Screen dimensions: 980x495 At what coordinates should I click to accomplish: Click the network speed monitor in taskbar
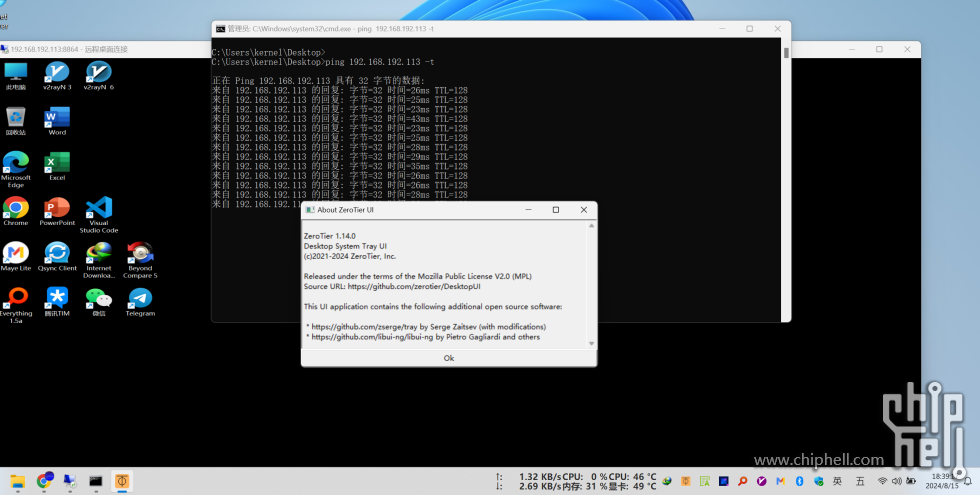[528, 481]
